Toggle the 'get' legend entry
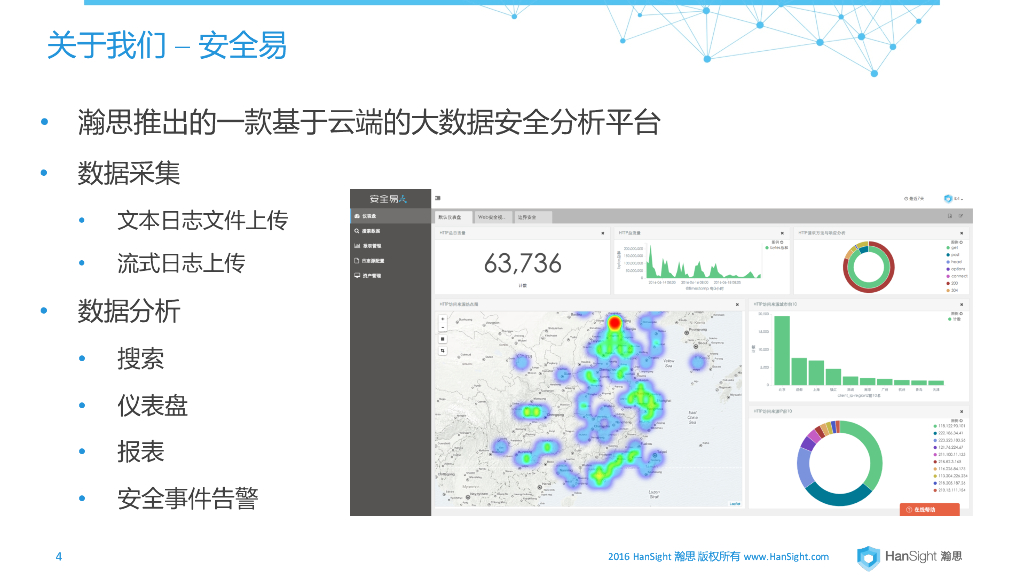Viewport: 1024px width, 577px height. pyautogui.click(x=953, y=248)
